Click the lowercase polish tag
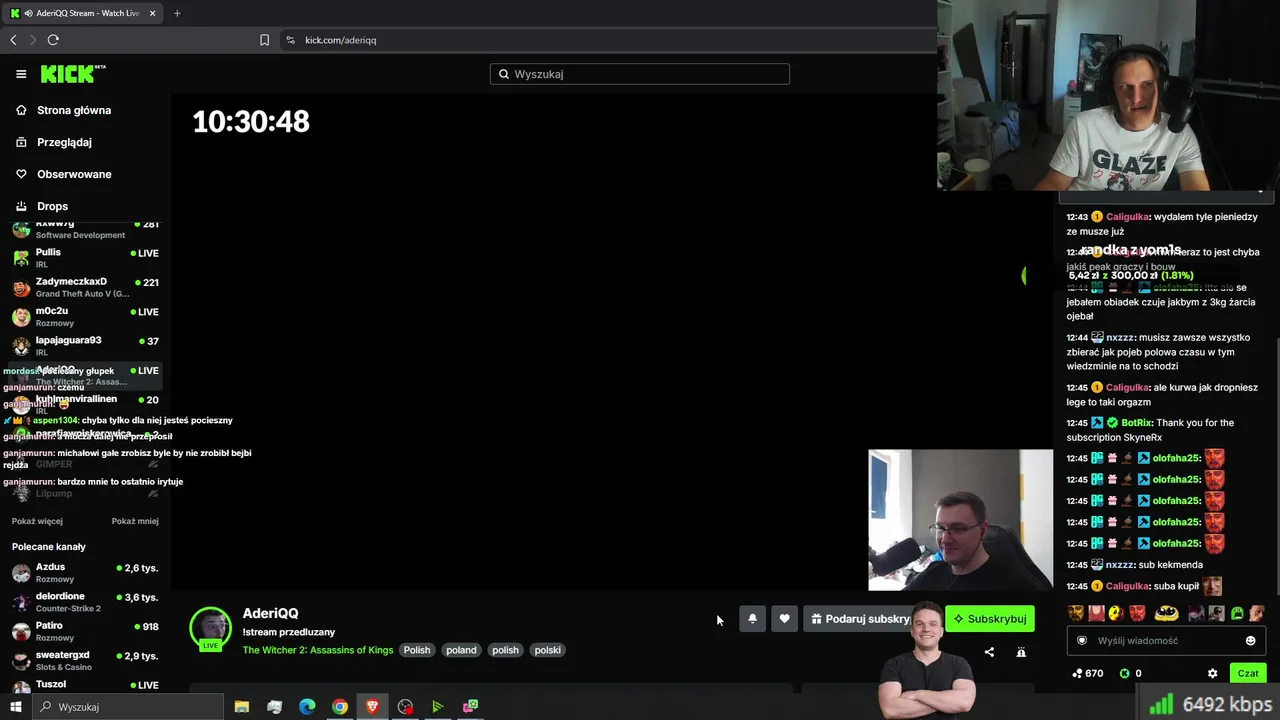1280x720 pixels. pos(505,650)
